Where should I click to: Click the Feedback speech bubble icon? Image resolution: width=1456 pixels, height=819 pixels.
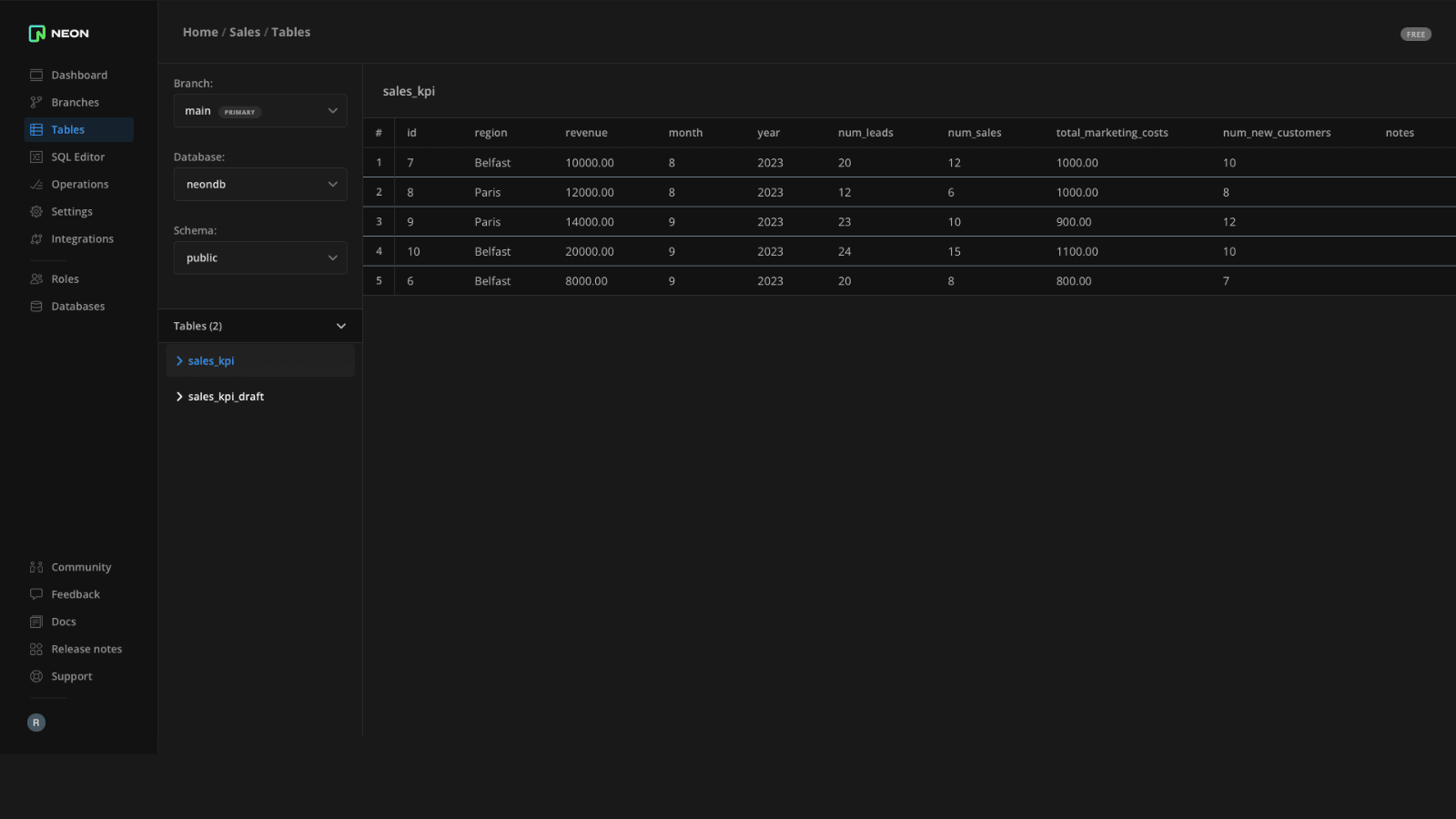(36, 594)
